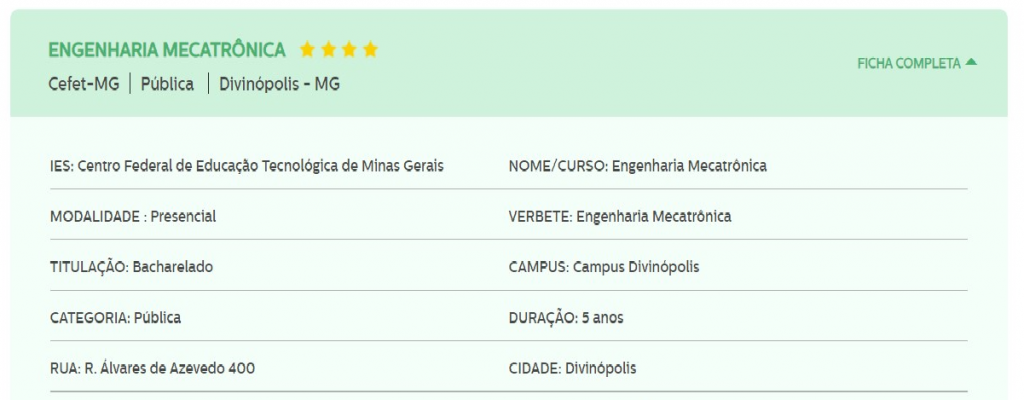1024x400 pixels.
Task: Click the second yellow rating star
Action: (328, 50)
